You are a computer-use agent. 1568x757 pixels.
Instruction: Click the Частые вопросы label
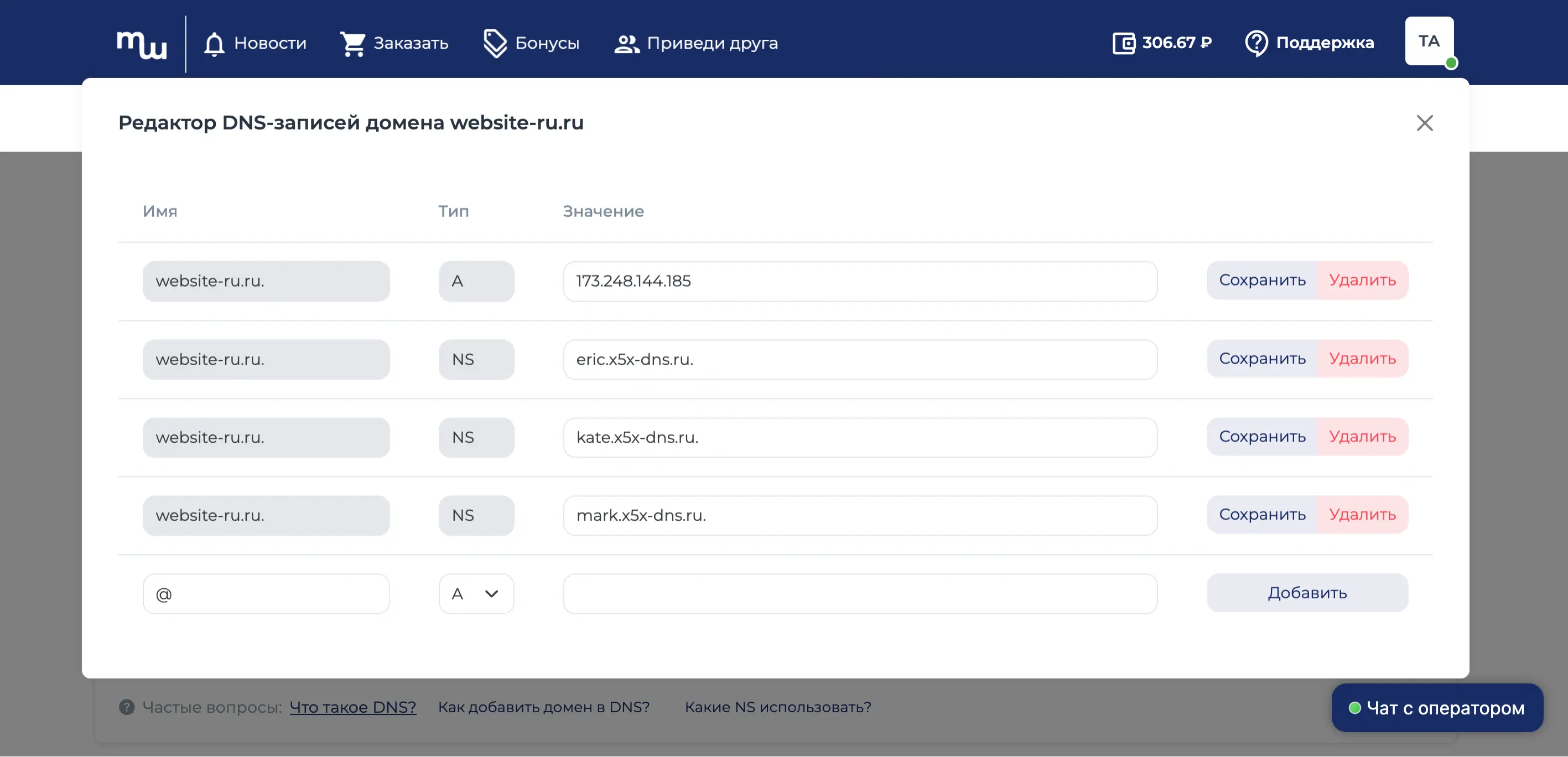point(212,707)
